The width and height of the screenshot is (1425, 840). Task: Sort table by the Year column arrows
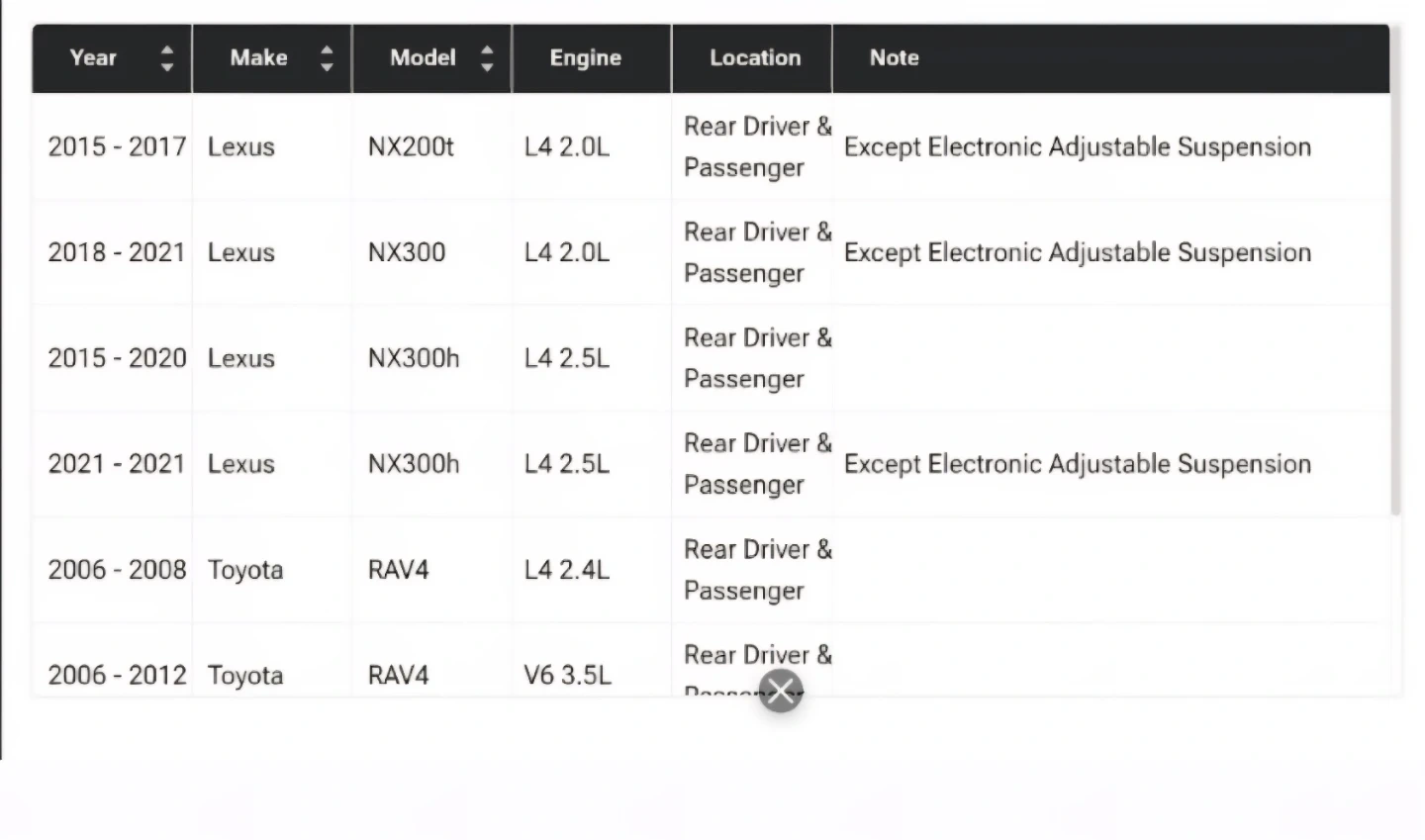[x=167, y=58]
